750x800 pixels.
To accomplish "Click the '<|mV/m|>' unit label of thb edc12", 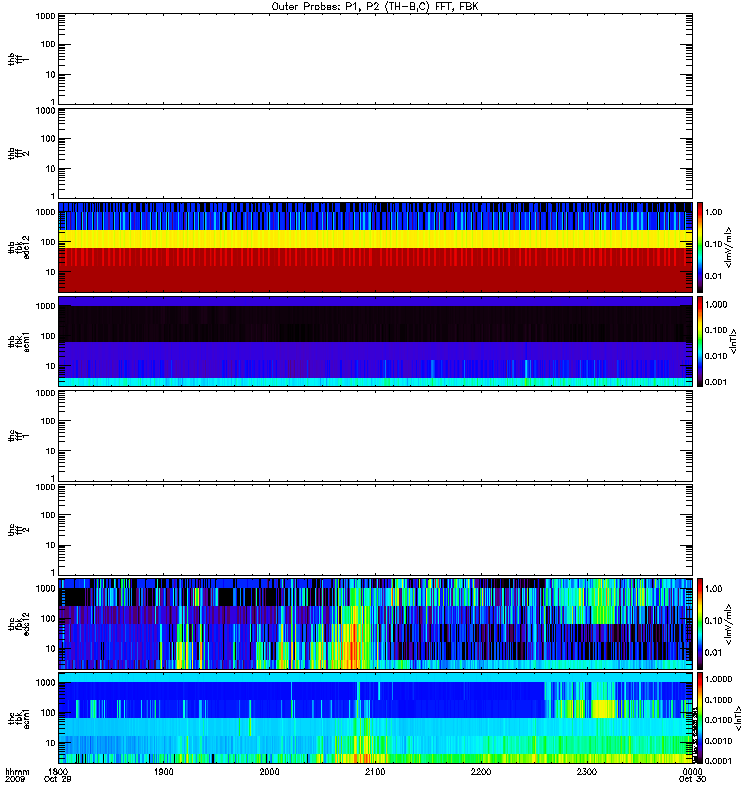I will pyautogui.click(x=729, y=247).
